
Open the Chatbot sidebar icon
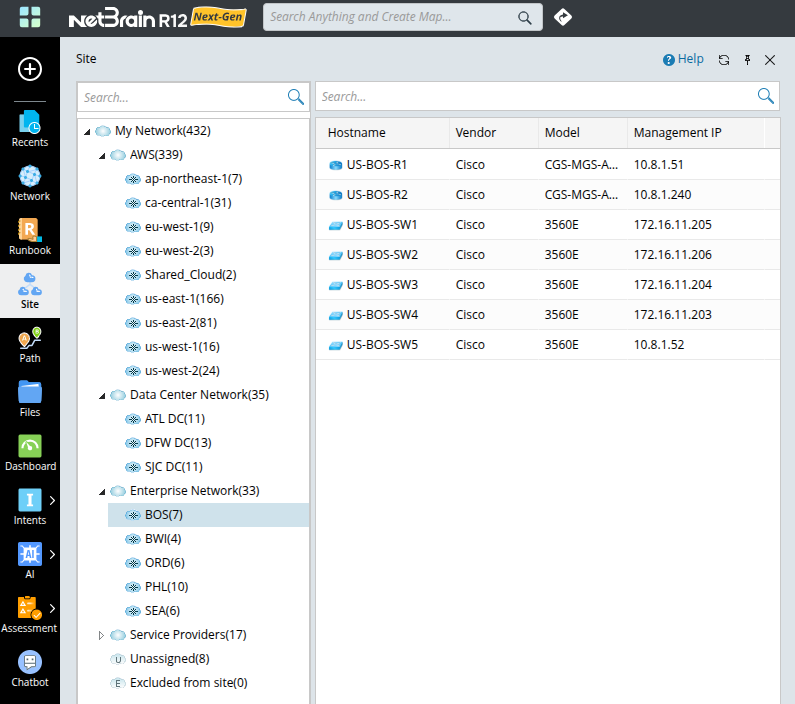[30, 666]
